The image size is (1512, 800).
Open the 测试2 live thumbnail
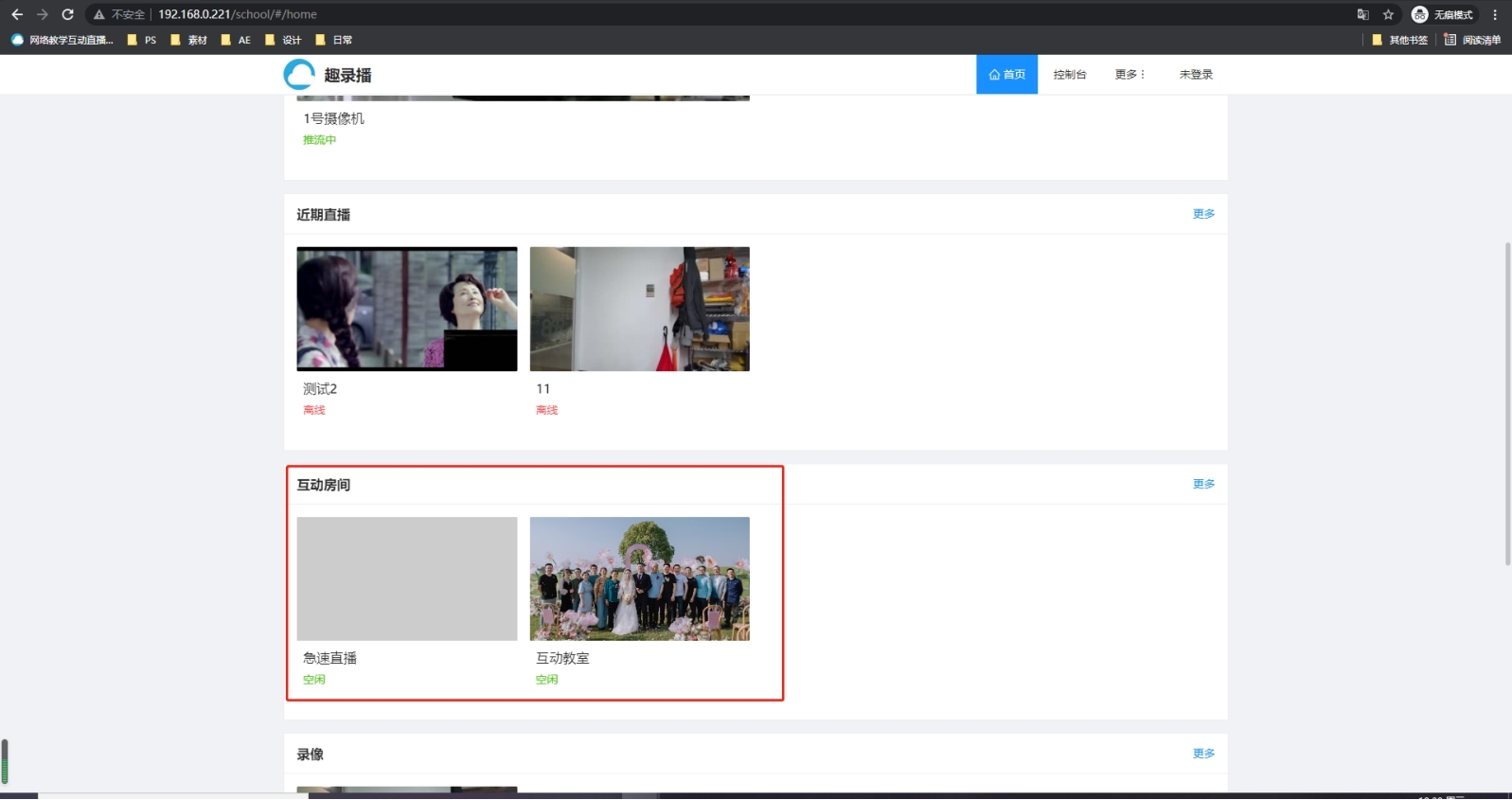pos(407,309)
